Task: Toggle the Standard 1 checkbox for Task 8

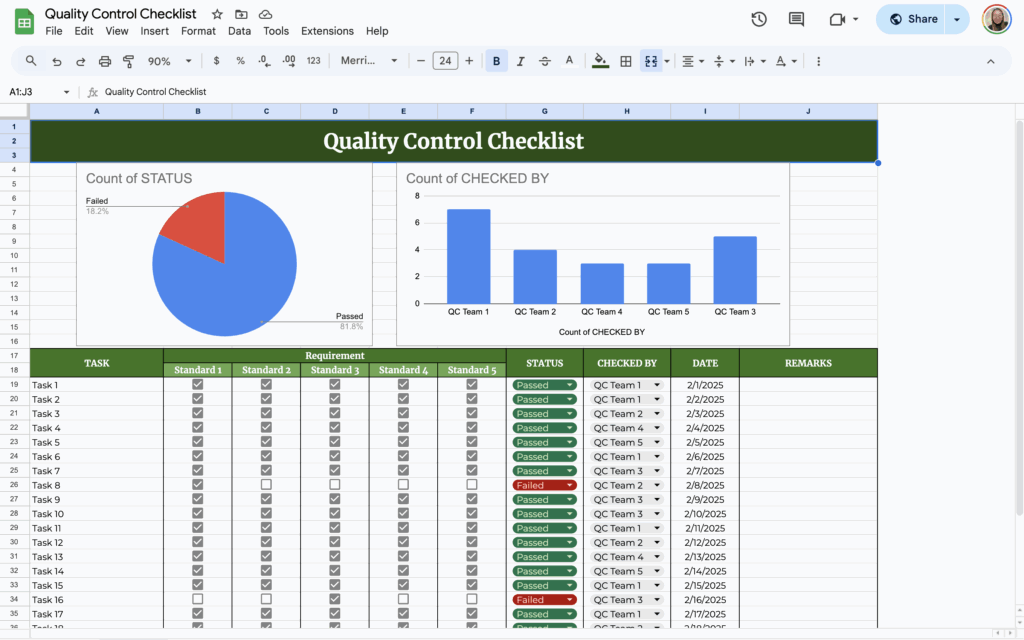Action: [197, 485]
